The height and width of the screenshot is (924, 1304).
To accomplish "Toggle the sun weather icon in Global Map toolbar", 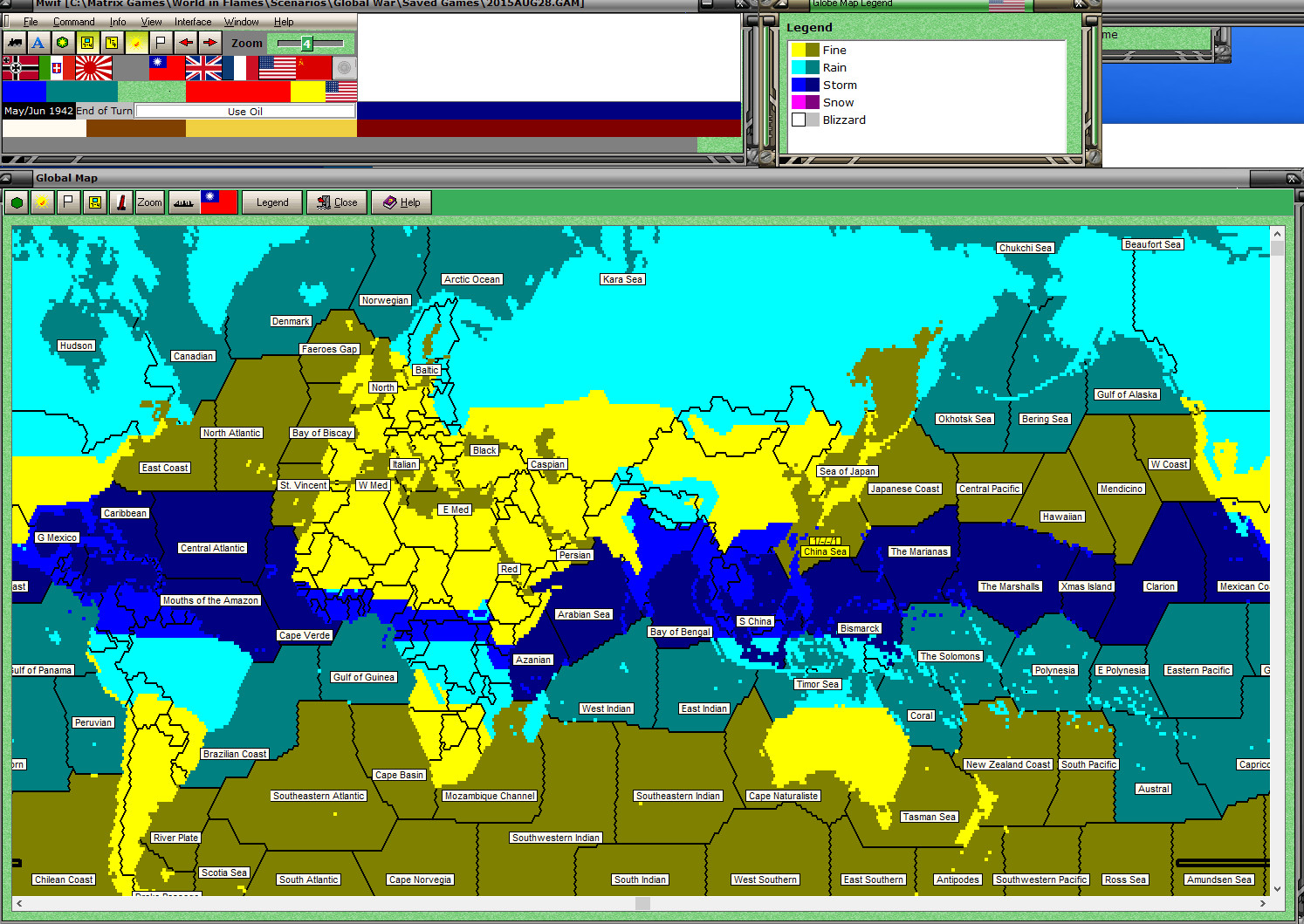I will 42,202.
